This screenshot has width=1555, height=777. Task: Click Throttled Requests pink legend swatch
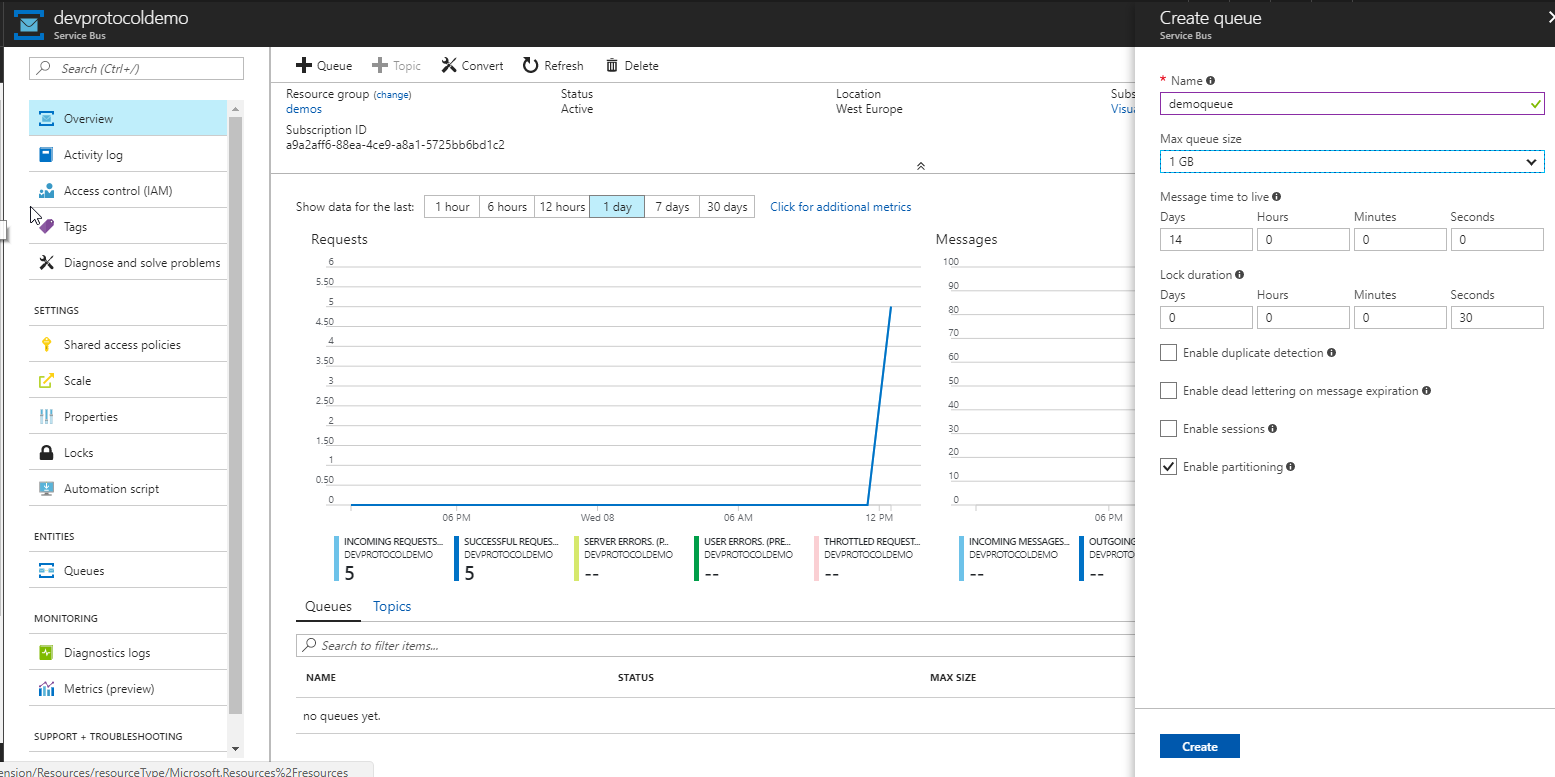pyautogui.click(x=817, y=558)
